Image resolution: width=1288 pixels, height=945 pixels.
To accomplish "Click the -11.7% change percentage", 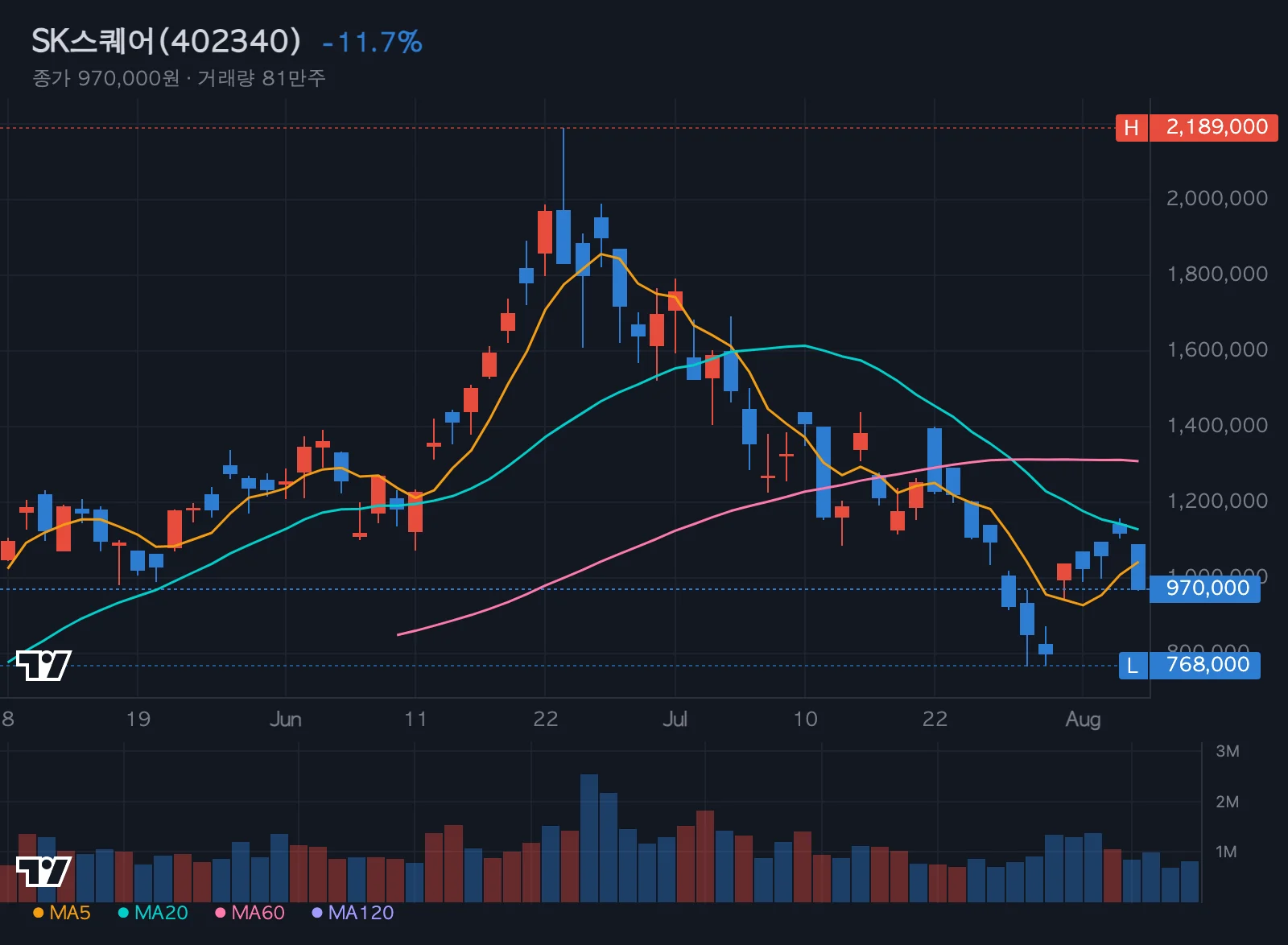I will tap(372, 42).
